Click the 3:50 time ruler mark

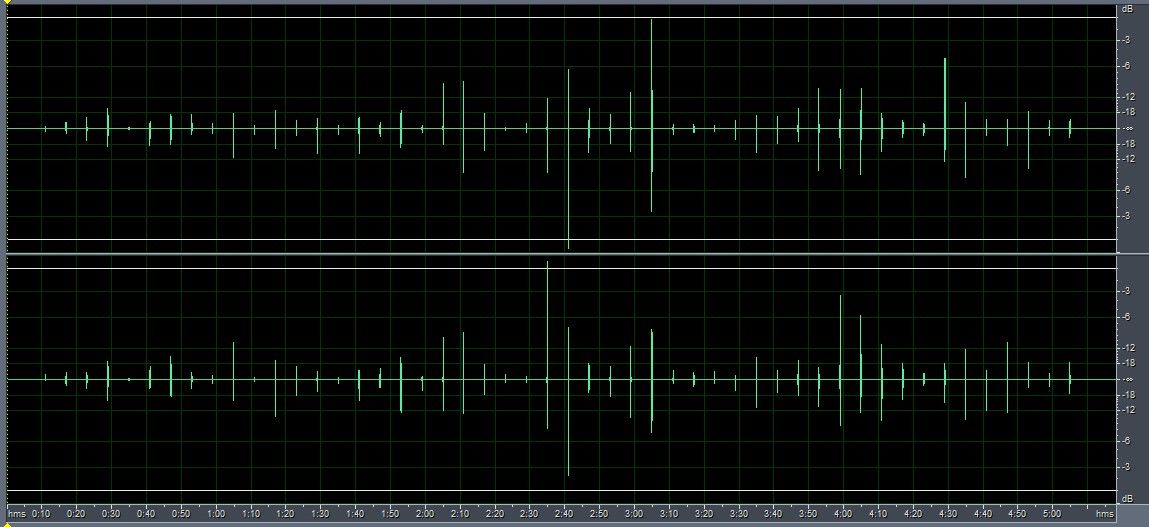808,515
